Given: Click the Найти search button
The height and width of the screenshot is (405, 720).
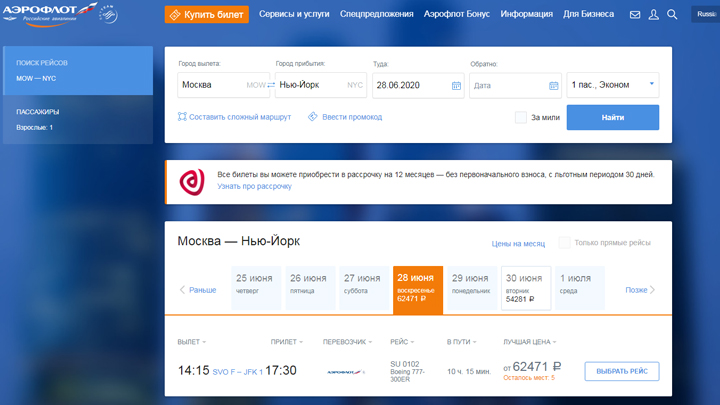Looking at the screenshot, I should (613, 118).
